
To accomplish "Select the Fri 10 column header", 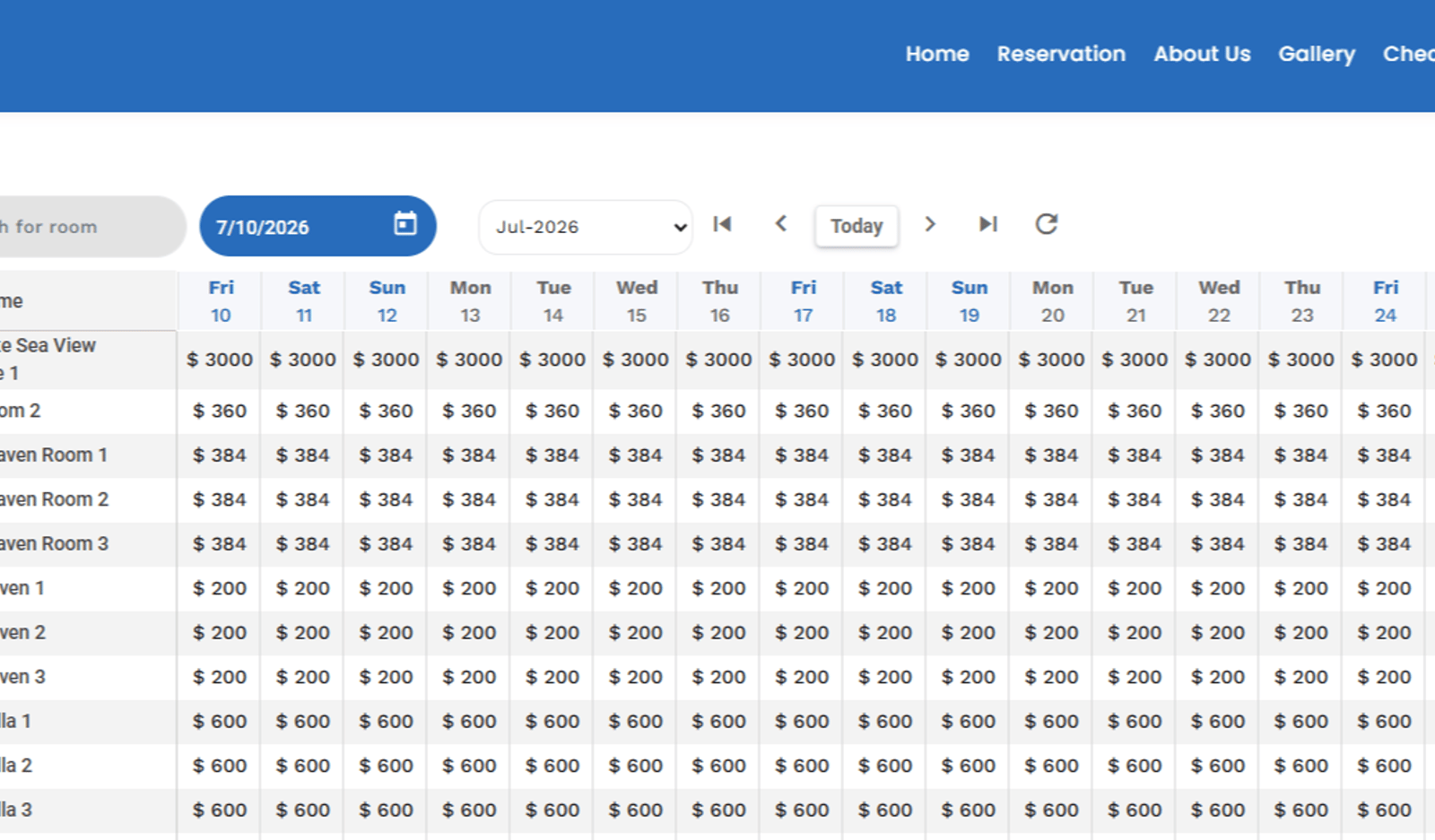I will (x=221, y=301).
